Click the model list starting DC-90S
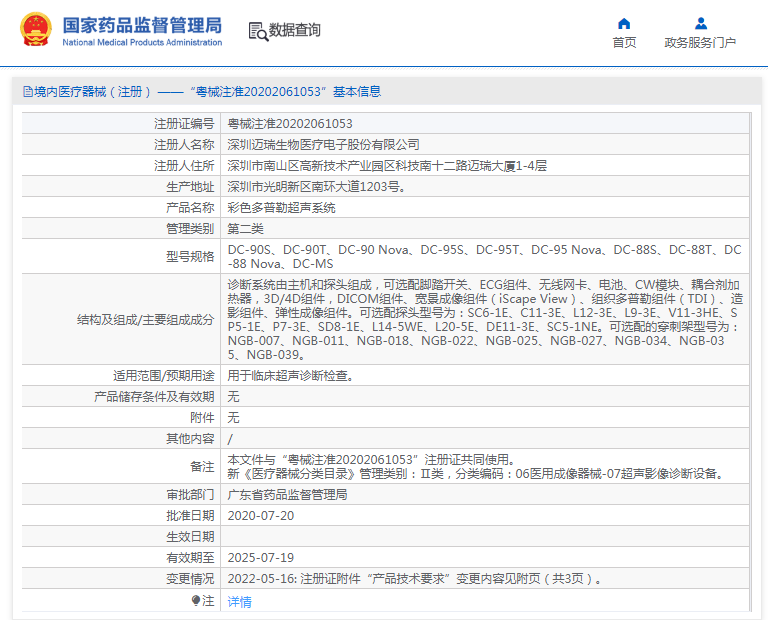Image resolution: width=768 pixels, height=620 pixels. click(484, 257)
